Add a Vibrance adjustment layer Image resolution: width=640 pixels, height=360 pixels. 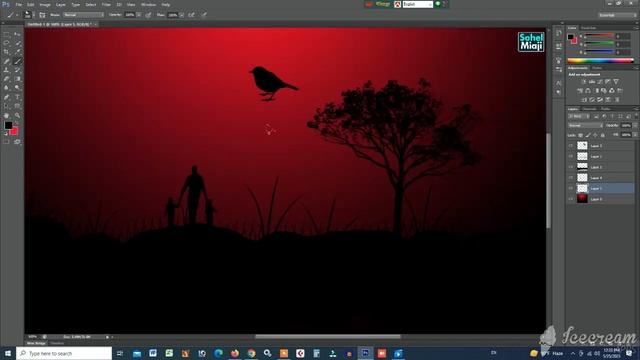(616, 82)
